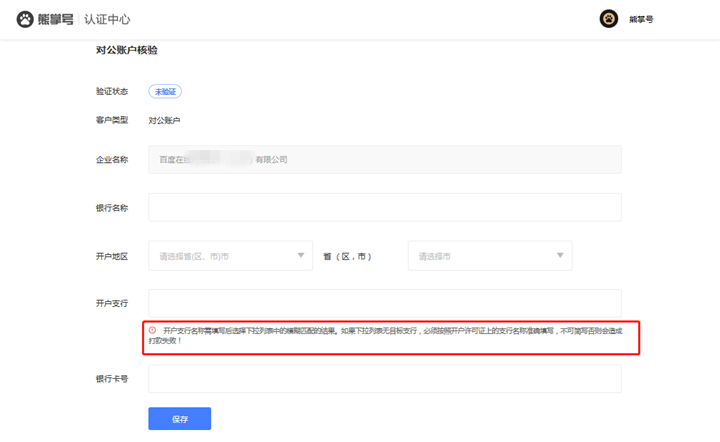
Task: Click the 对公账户 customer type value
Action: [164, 120]
